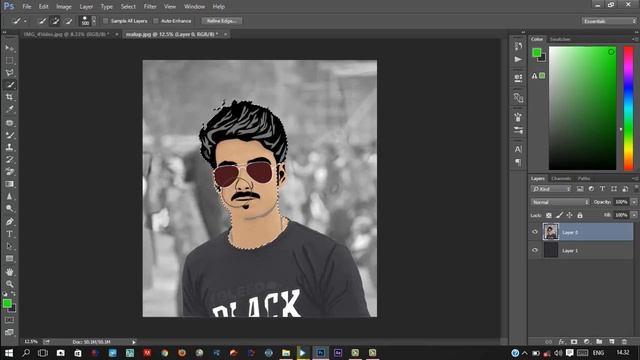Open the layer filter Kind dropdown

551,189
